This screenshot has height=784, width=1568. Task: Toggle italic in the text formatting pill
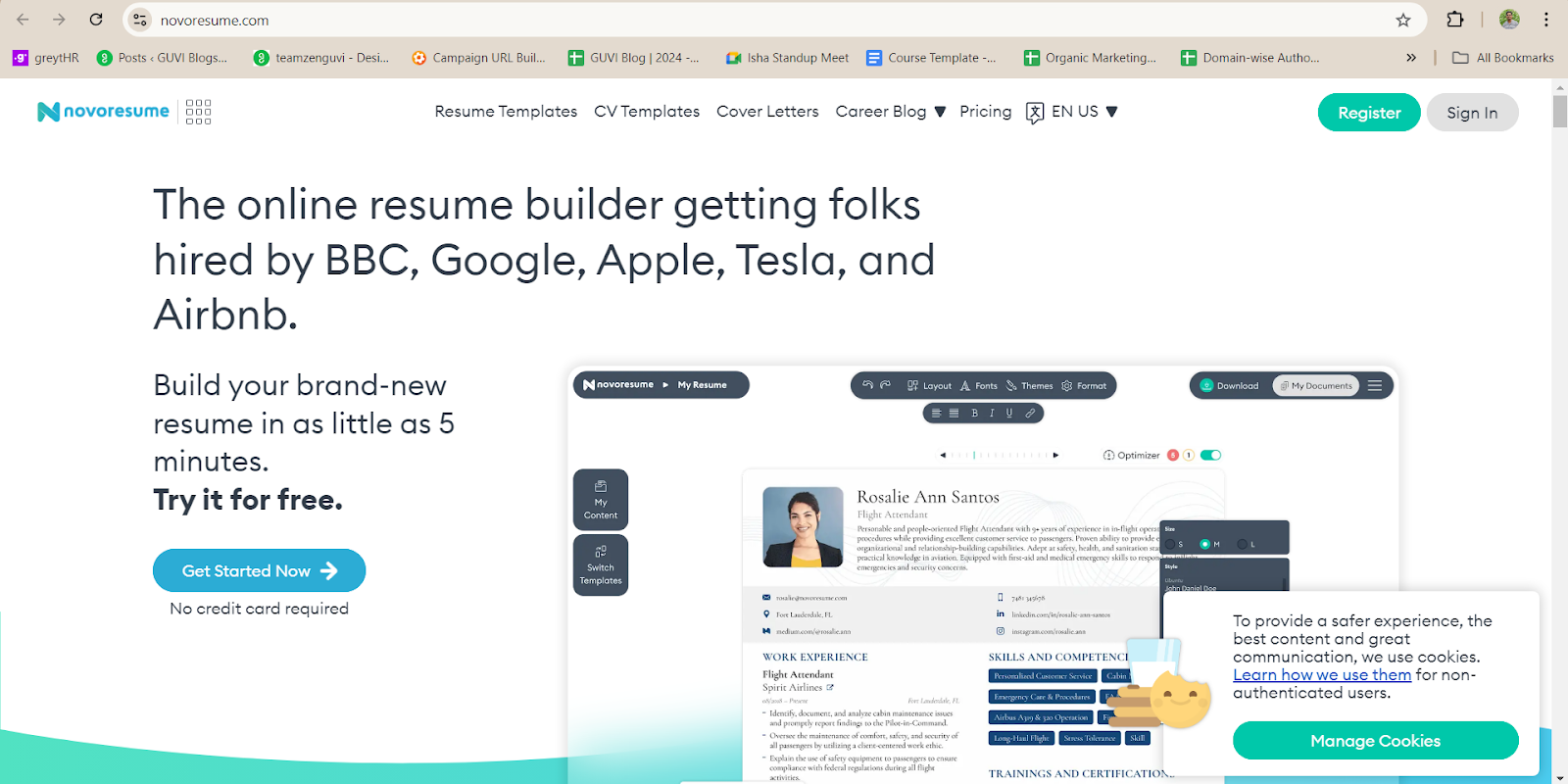pos(992,414)
